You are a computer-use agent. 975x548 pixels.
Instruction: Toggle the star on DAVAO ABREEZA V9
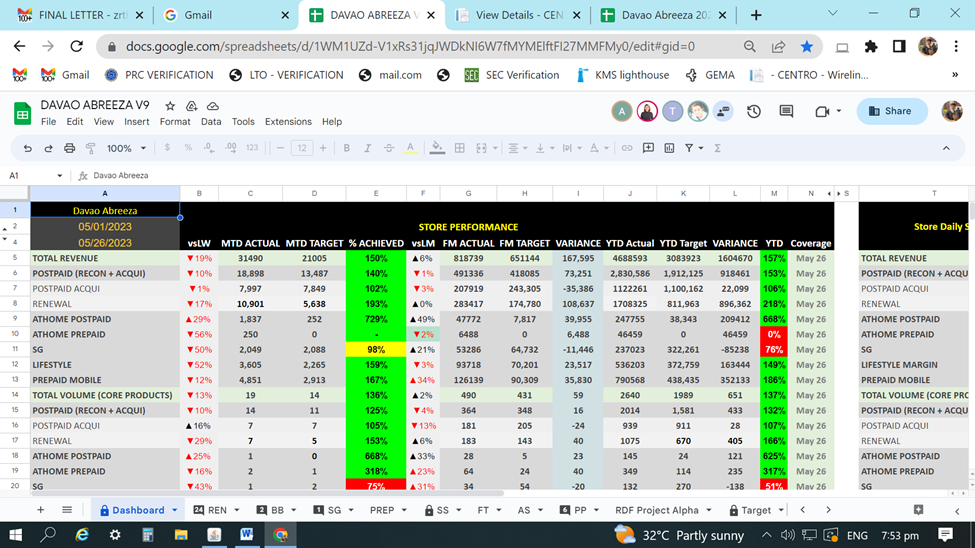pos(170,106)
